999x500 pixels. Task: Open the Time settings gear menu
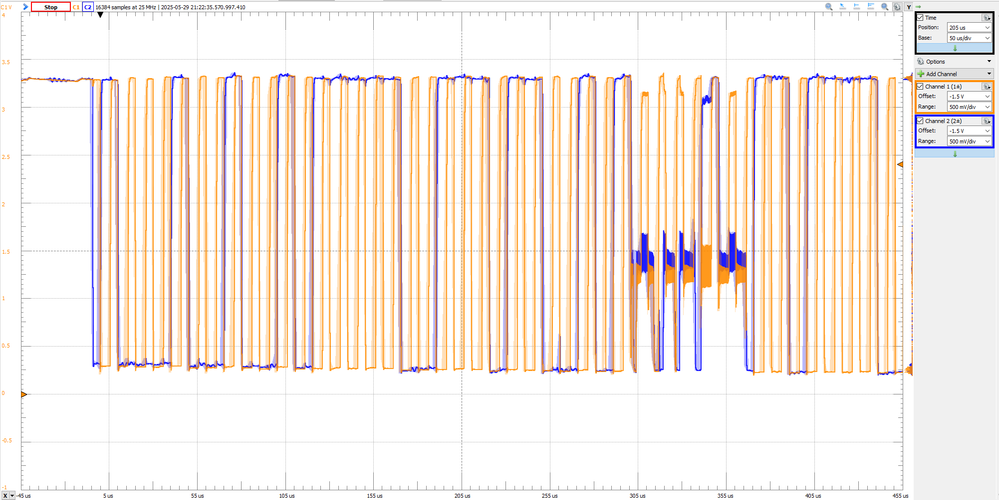click(x=987, y=18)
